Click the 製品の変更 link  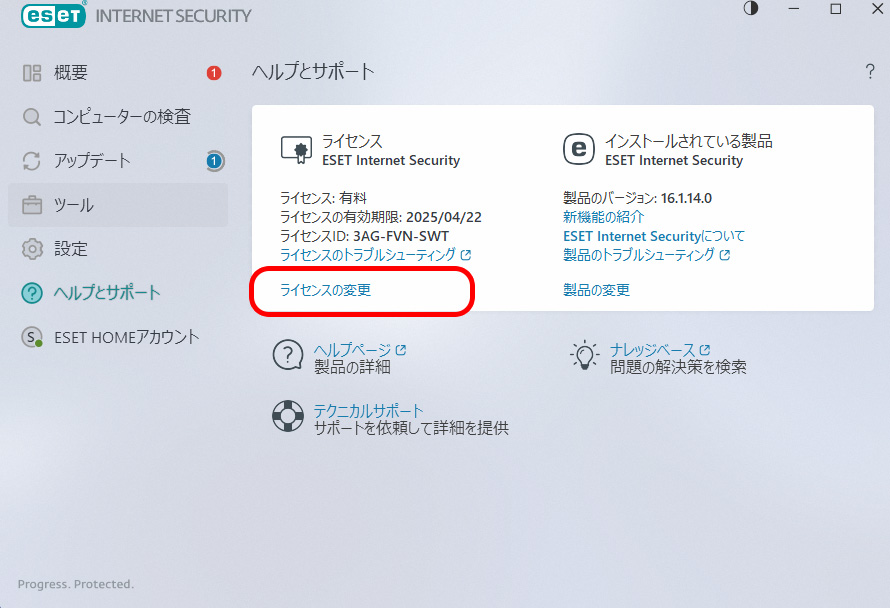pyautogui.click(x=596, y=290)
